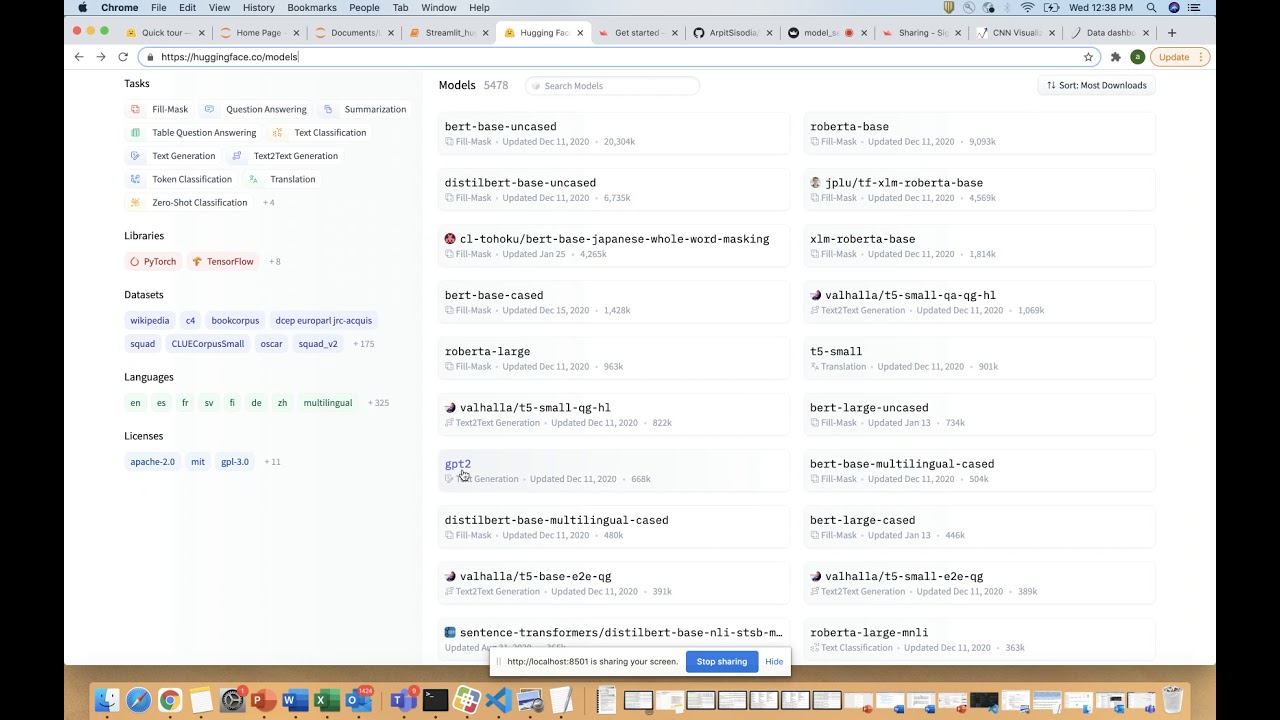Click the Question Answering task icon

click(209, 109)
